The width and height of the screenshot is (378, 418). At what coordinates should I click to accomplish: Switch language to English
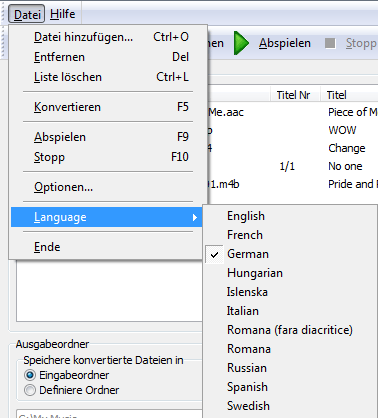point(290,216)
